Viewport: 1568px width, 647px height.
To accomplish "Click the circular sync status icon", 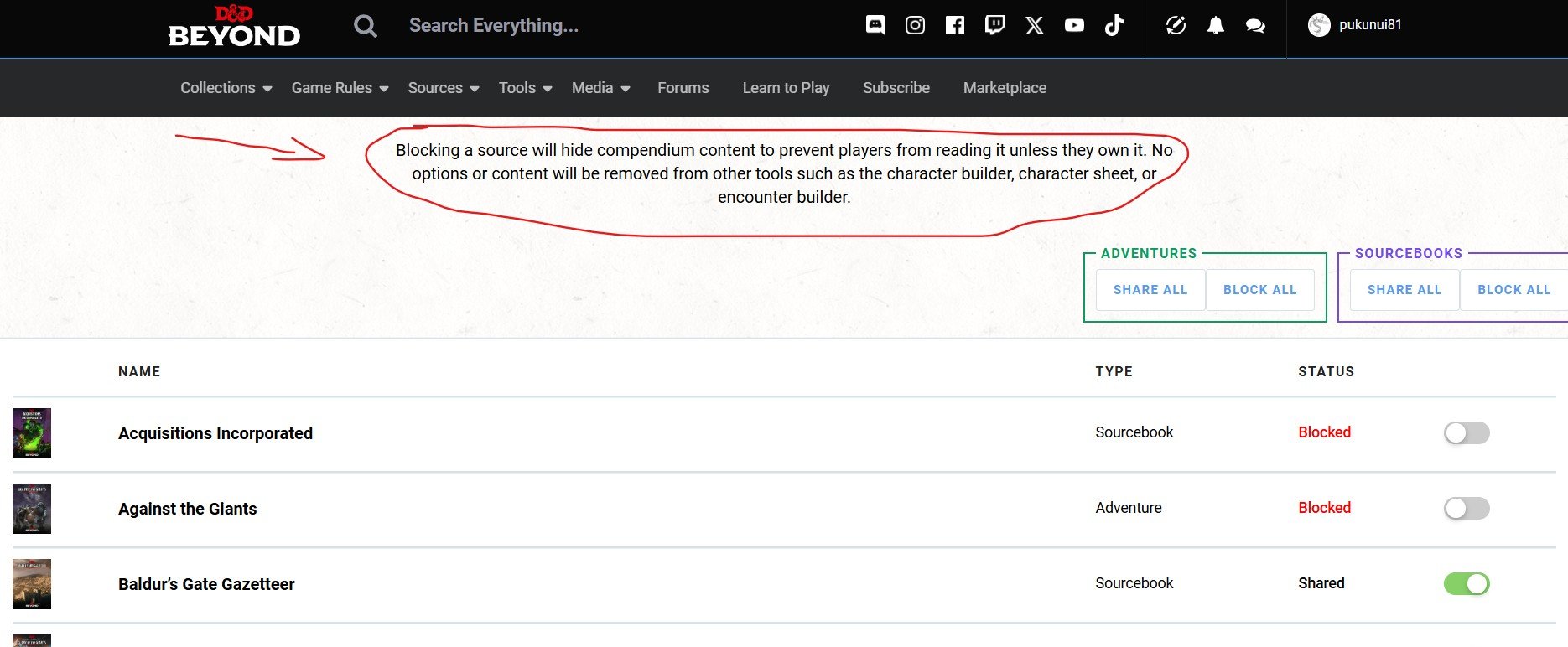I will (1176, 25).
